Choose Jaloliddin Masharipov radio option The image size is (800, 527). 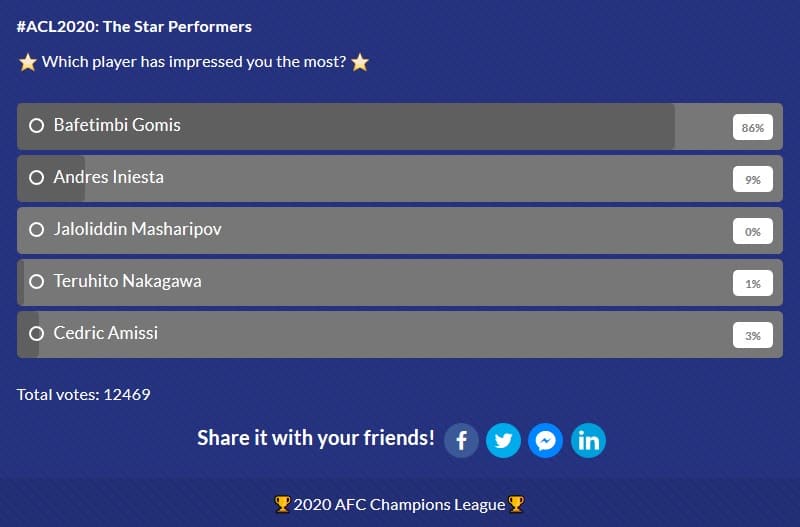click(36, 230)
